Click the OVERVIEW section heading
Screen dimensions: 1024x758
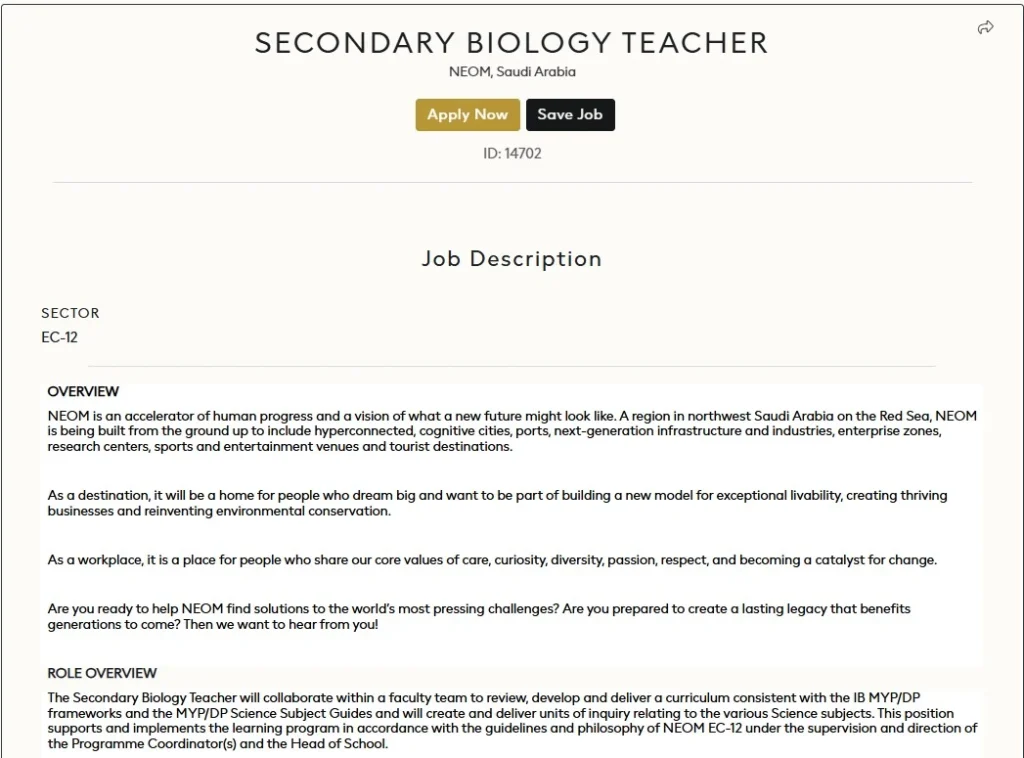coord(83,391)
